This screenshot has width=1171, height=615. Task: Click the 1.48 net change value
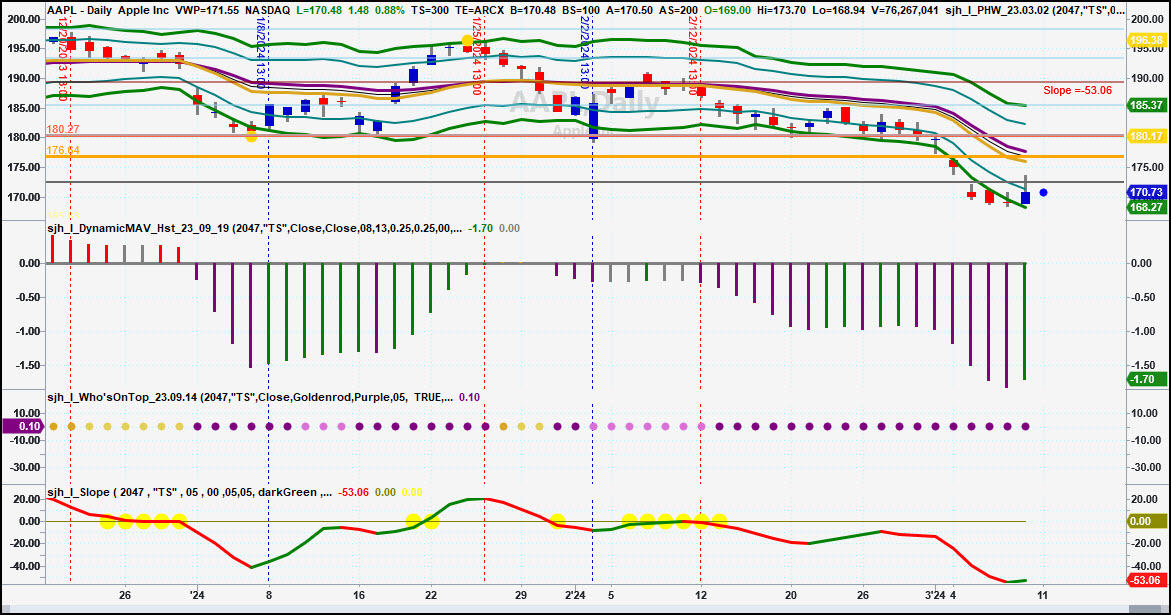pyautogui.click(x=359, y=10)
